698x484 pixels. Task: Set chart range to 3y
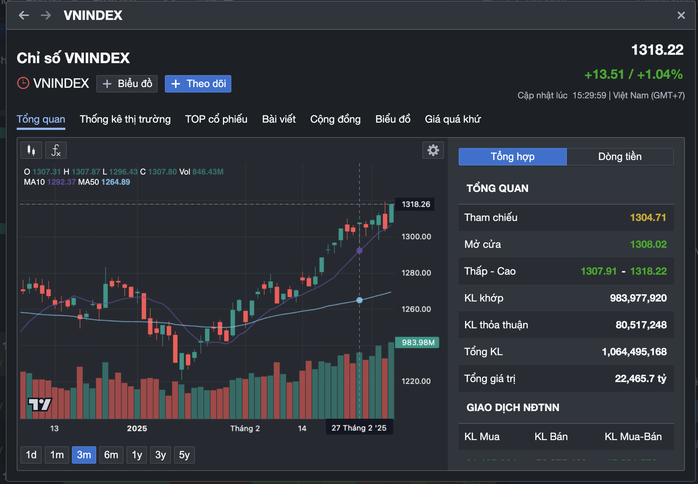pyautogui.click(x=160, y=455)
